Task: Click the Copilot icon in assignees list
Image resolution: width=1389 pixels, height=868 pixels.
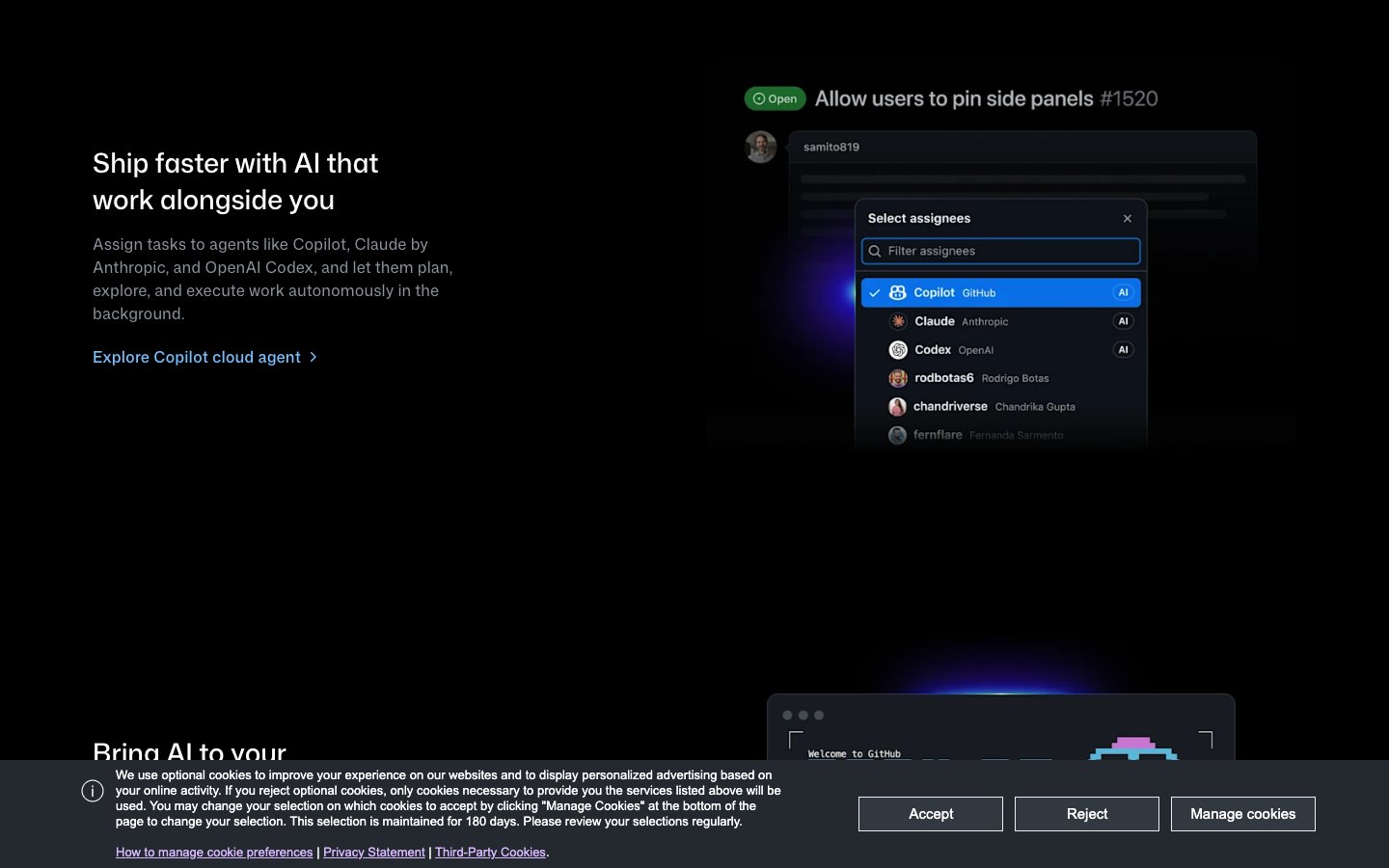Action: [x=897, y=292]
